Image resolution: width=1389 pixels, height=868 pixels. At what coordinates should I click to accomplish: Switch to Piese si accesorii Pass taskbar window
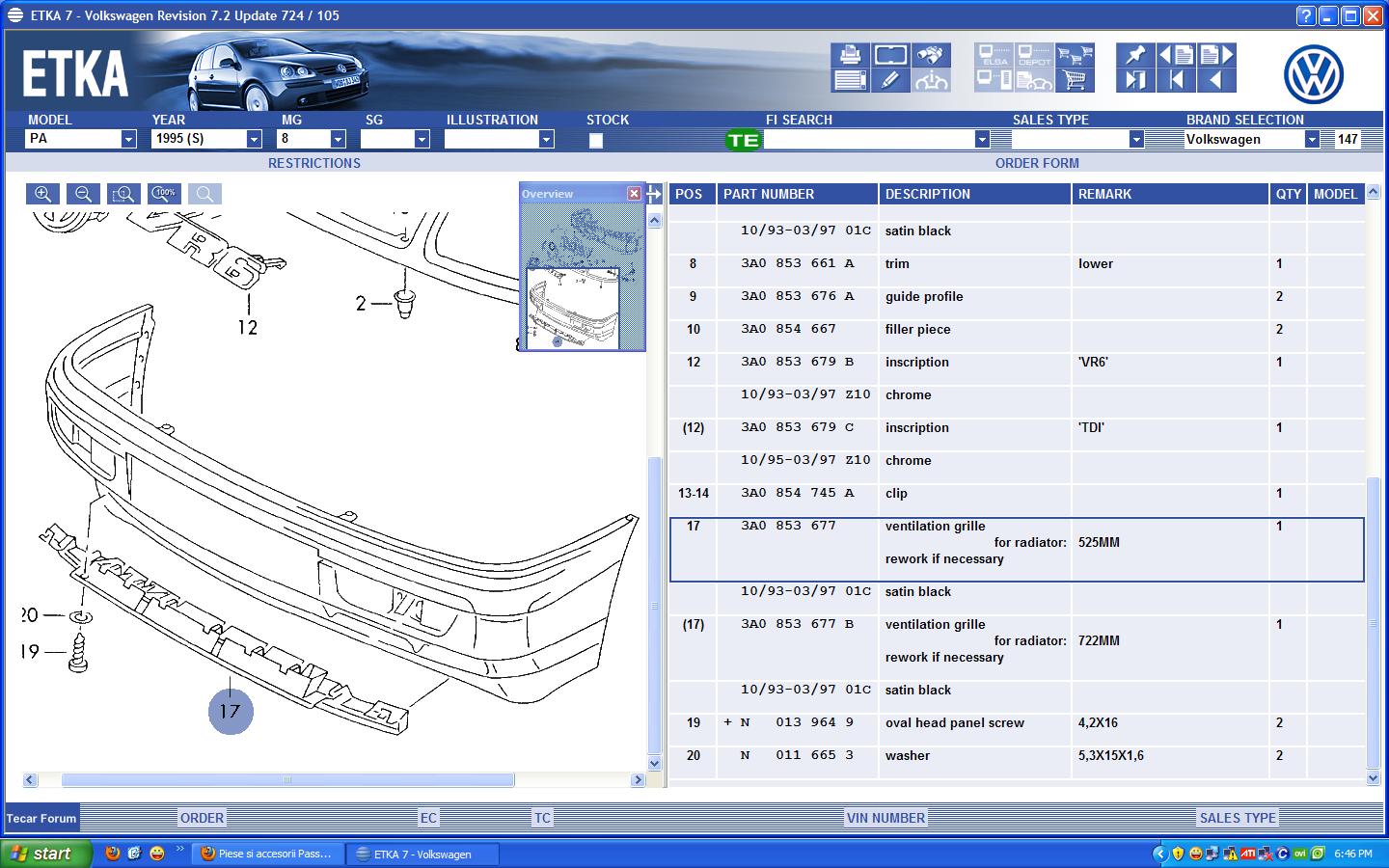point(268,854)
